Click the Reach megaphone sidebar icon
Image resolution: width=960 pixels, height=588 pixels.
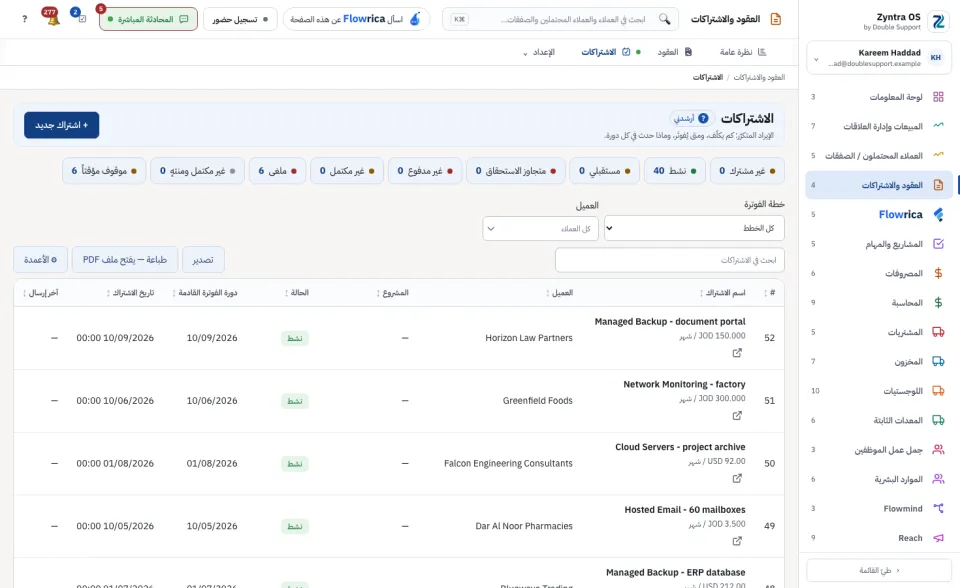(938, 538)
